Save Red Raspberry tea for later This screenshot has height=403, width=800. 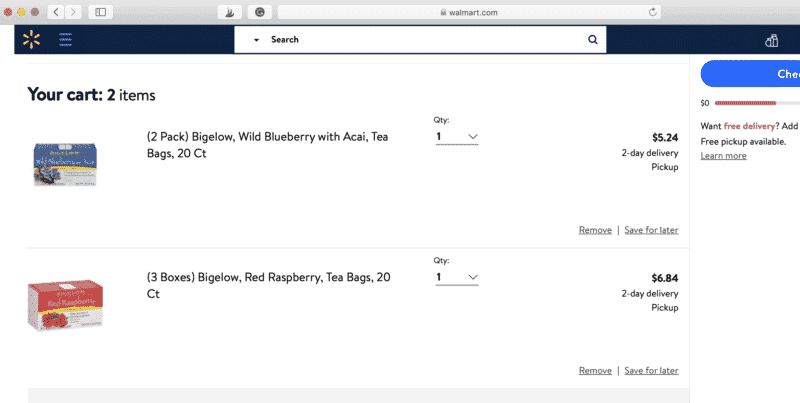[x=651, y=371]
